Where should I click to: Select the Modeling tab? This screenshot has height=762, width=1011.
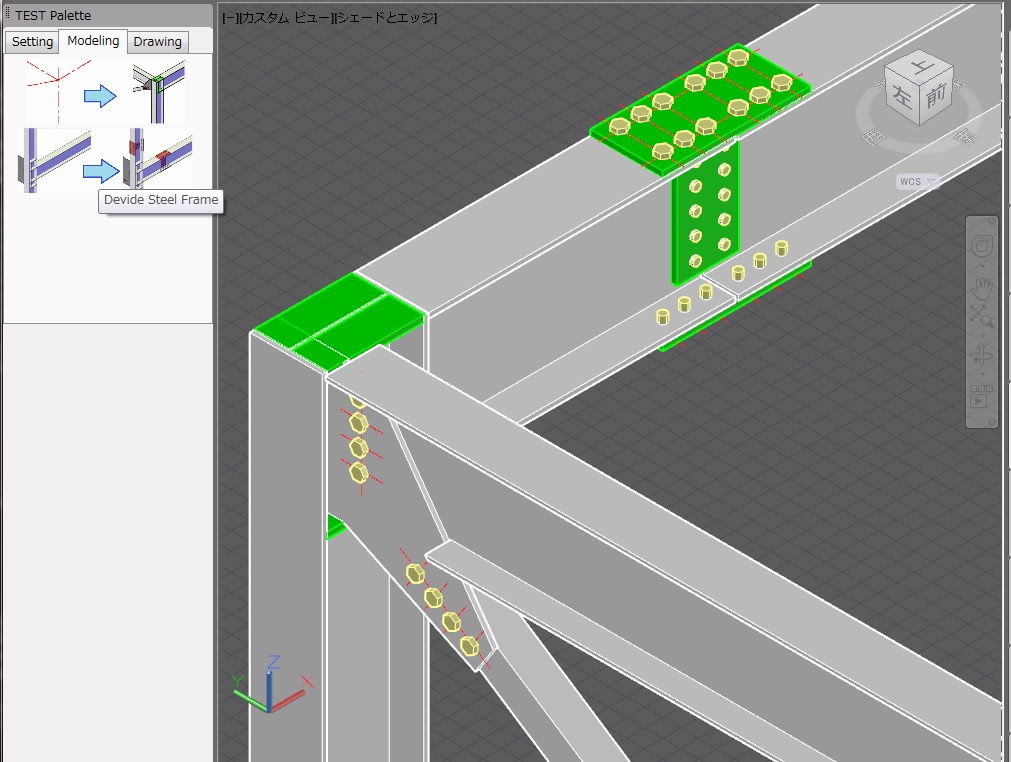coord(93,41)
